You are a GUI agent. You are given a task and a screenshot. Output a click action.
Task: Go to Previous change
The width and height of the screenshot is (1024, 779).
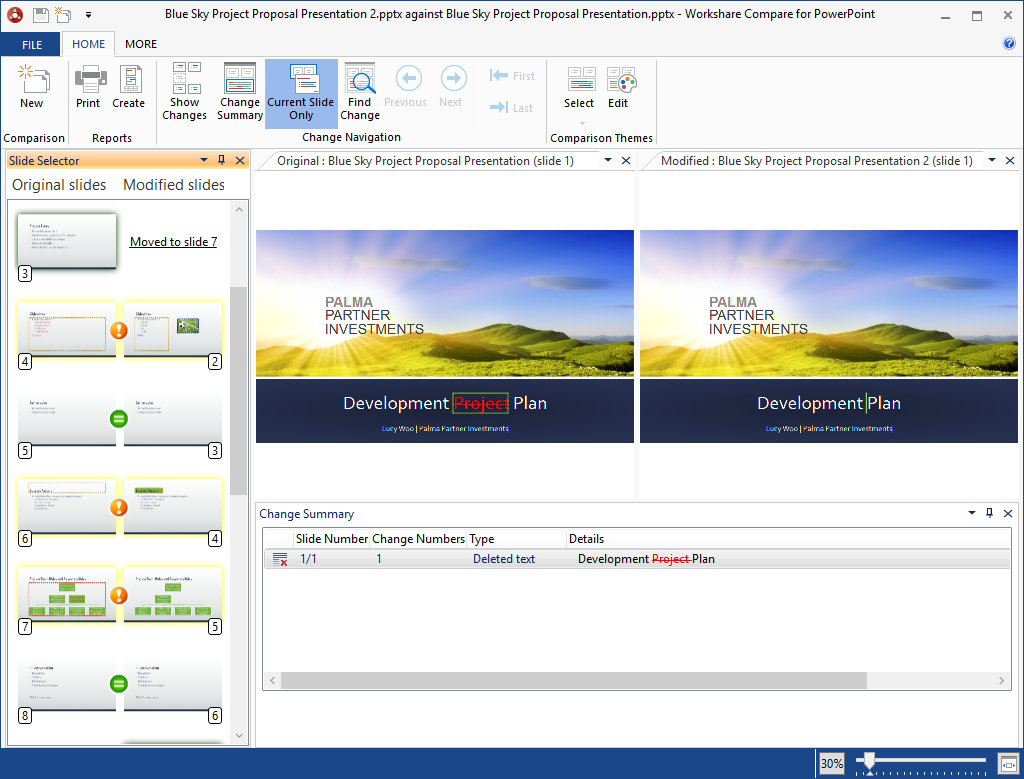406,87
